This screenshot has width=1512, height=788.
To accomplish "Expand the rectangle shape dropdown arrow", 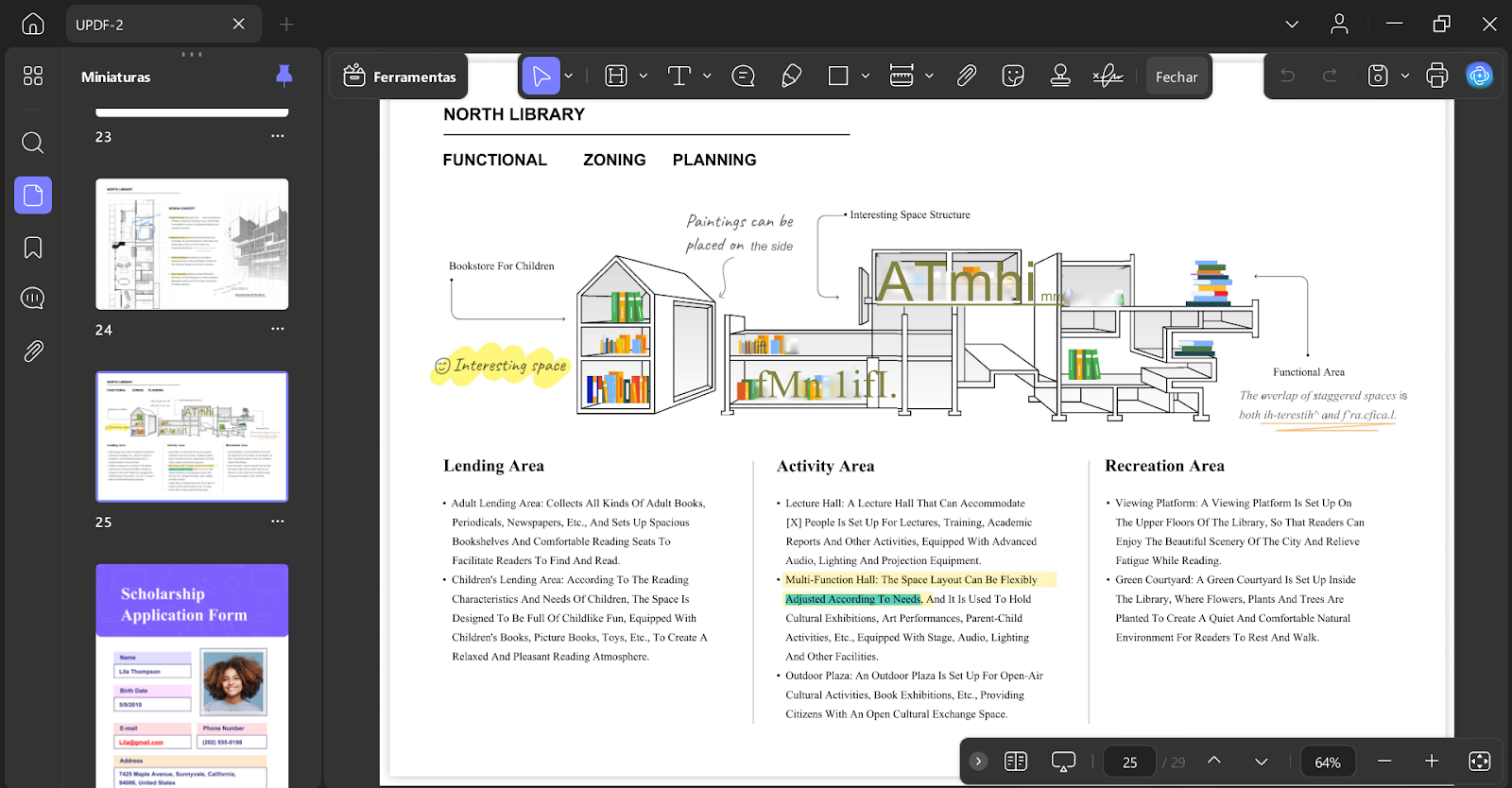I will click(x=865, y=77).
